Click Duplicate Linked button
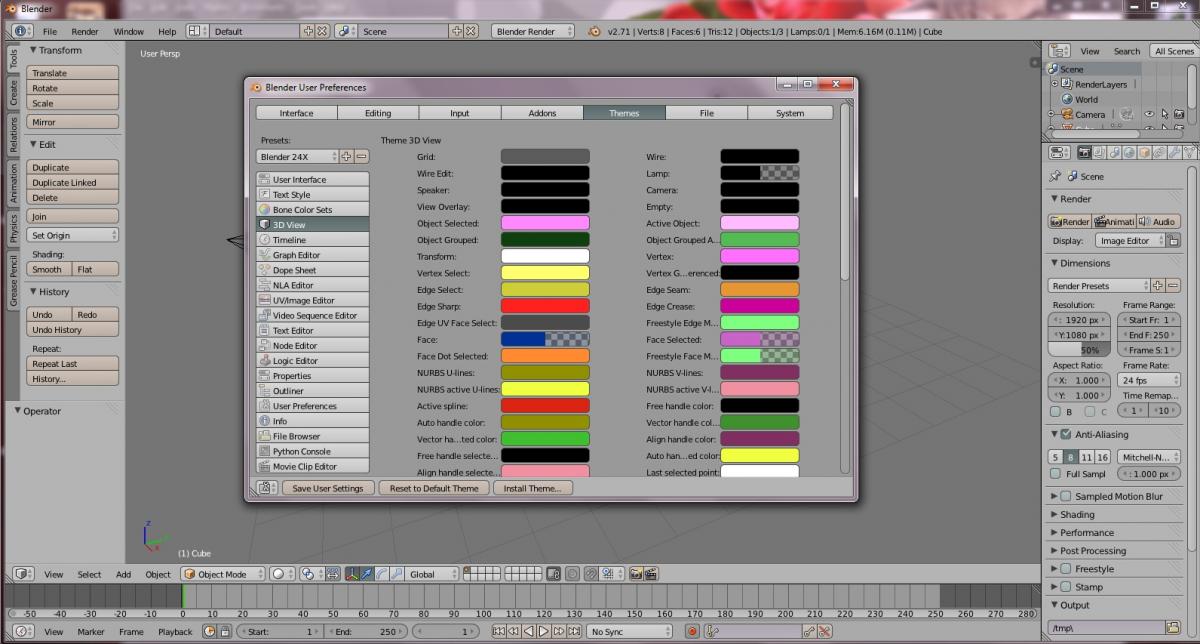 73,183
